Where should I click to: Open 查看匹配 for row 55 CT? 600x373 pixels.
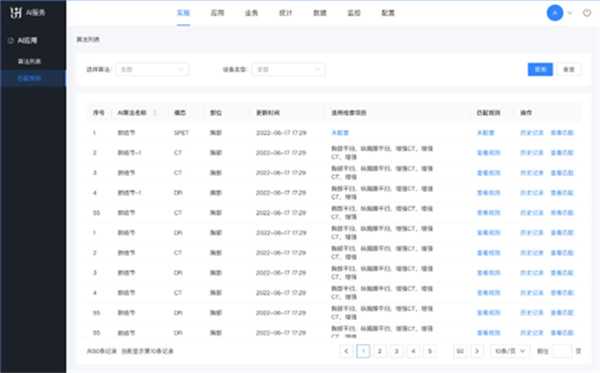pyautogui.click(x=562, y=213)
